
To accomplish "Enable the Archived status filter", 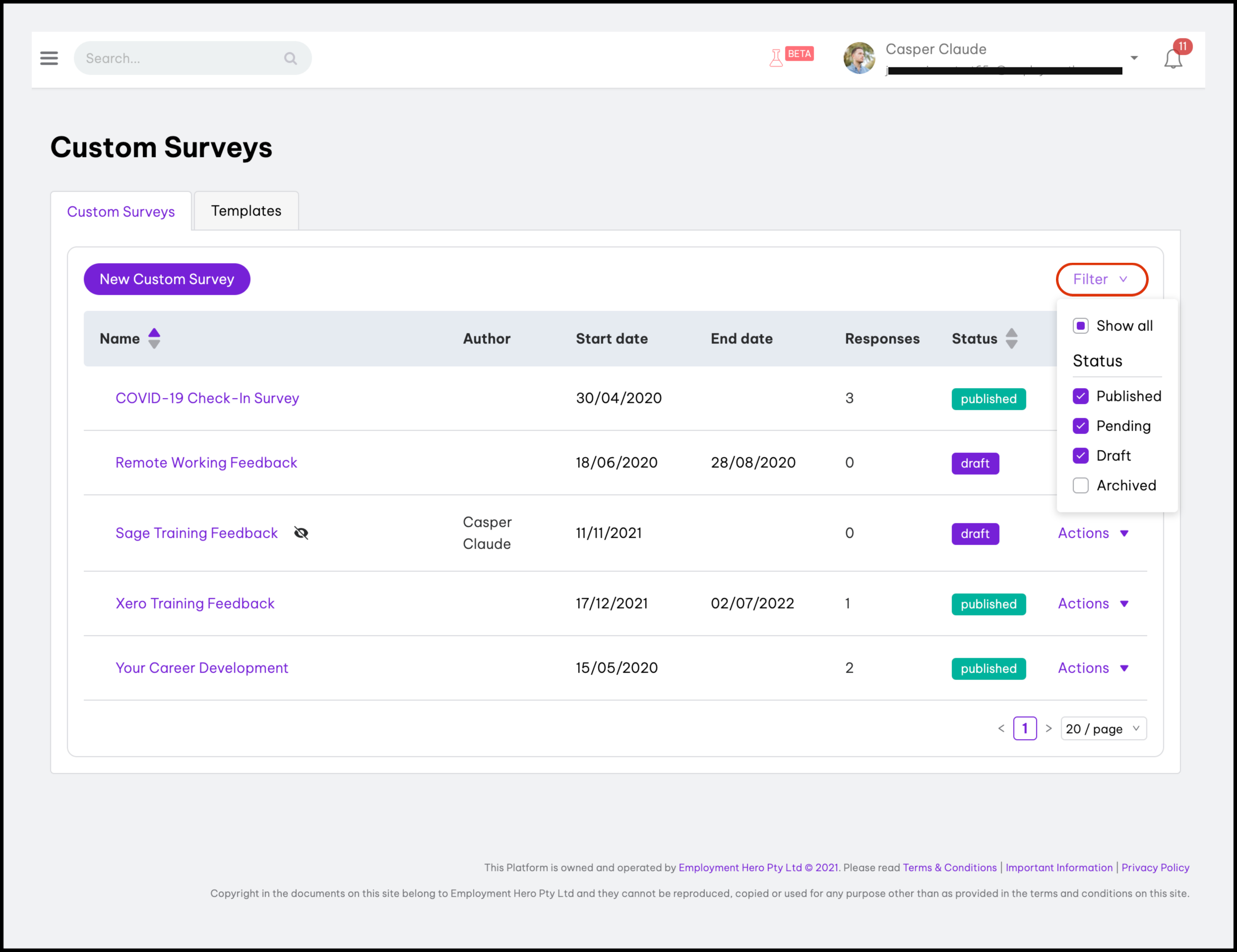I will click(1081, 485).
